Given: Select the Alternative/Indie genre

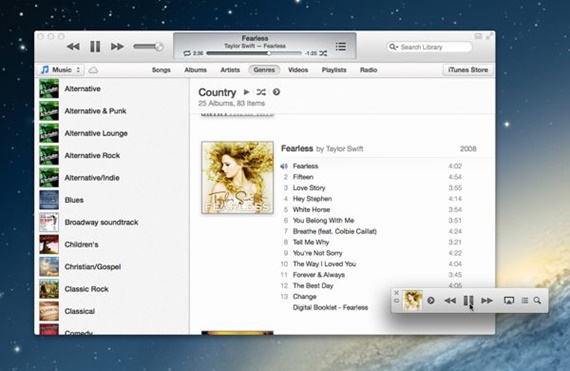Looking at the screenshot, I should [112, 178].
